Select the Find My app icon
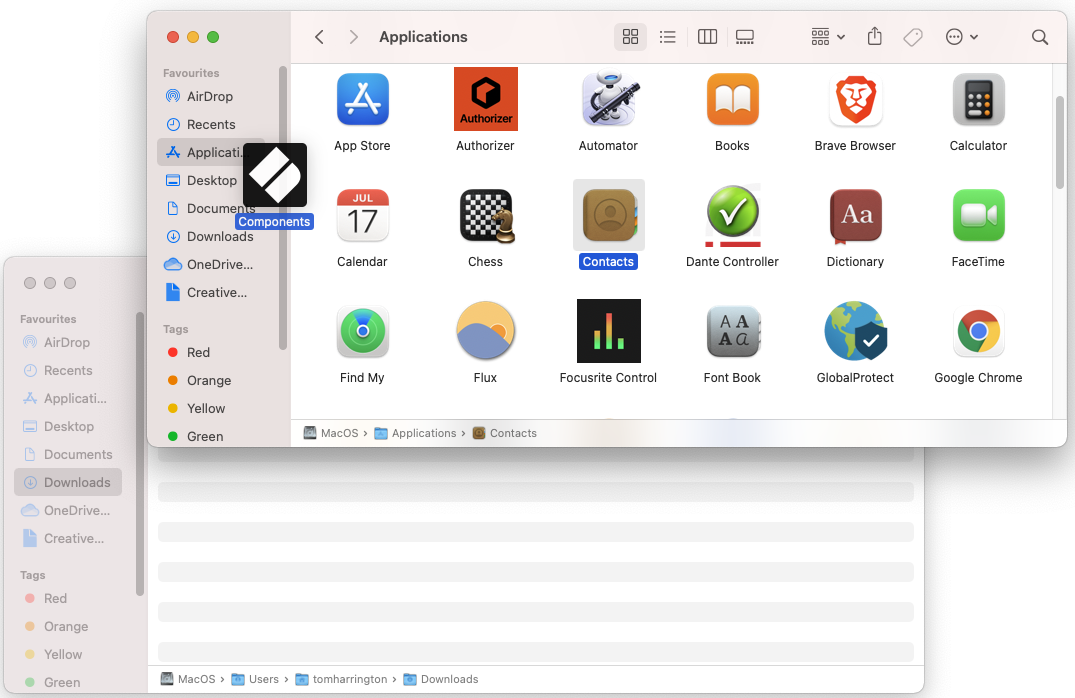The image size is (1075, 698). point(363,331)
